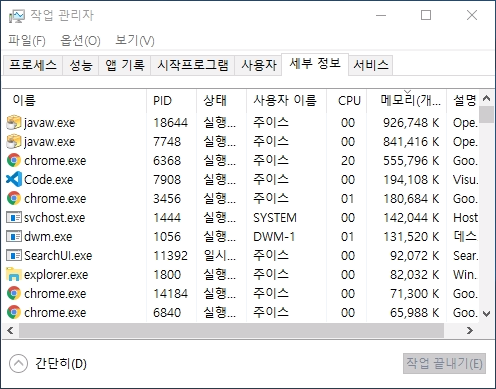Image resolution: width=496 pixels, height=389 pixels.
Task: Select the svchost.exe process name
Action: click(55, 218)
